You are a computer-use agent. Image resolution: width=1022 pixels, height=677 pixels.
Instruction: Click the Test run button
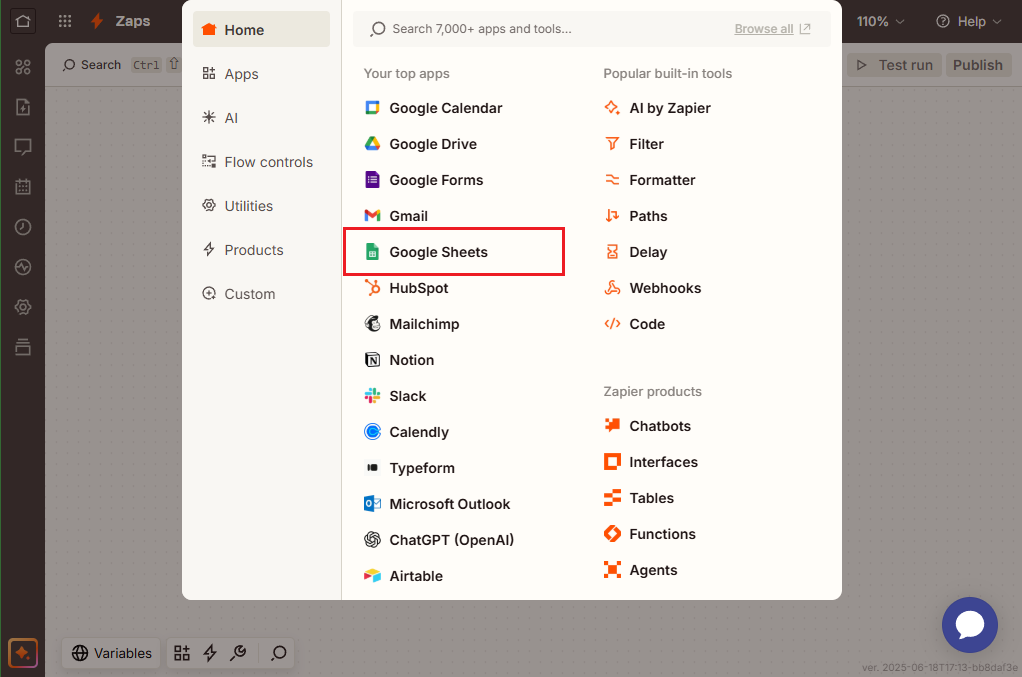point(894,65)
